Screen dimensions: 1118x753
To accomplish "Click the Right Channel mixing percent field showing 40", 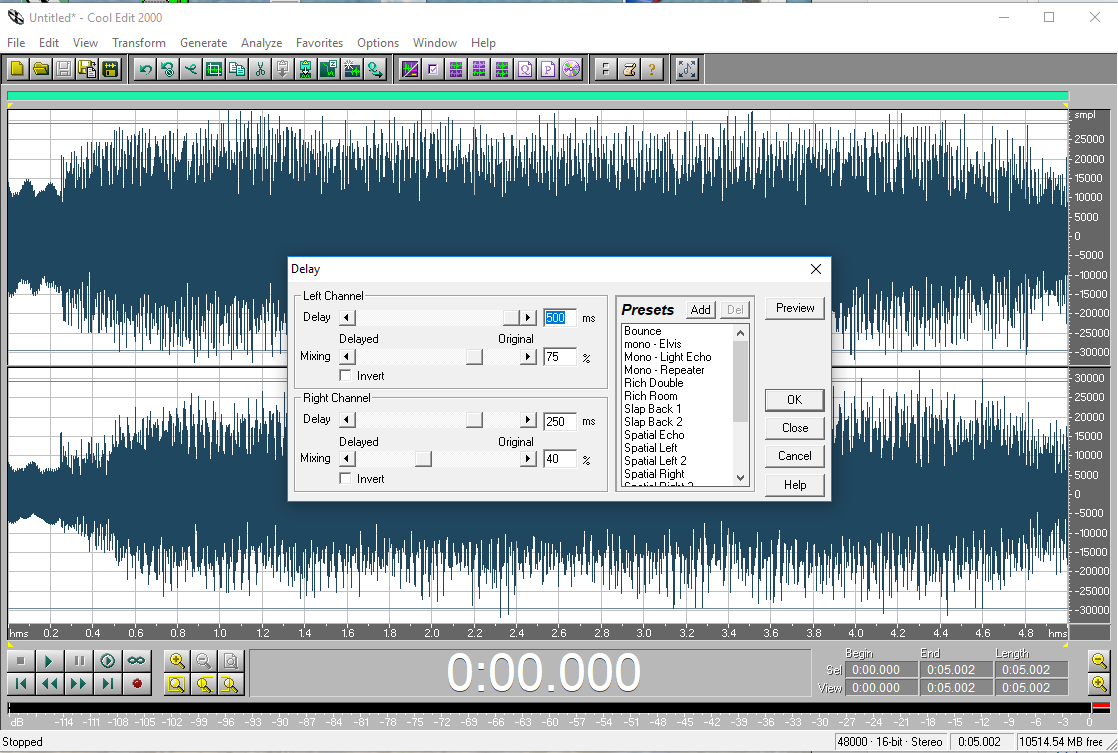I will tap(560, 459).
